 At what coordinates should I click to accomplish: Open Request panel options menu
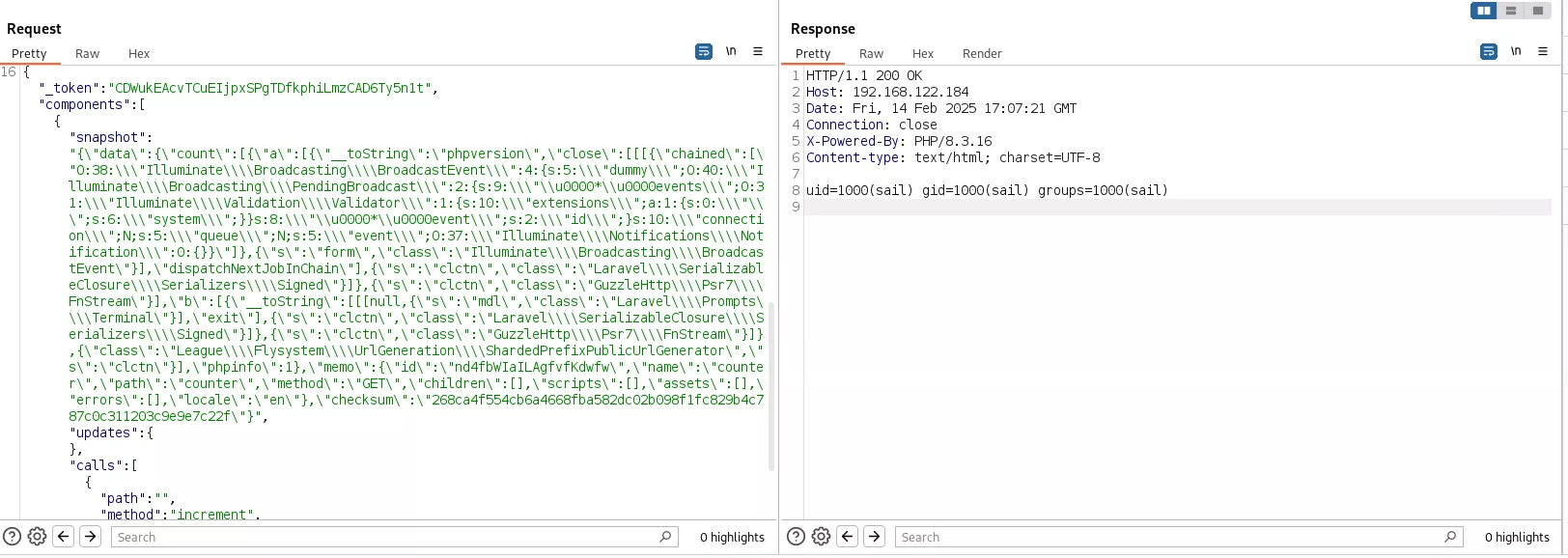pos(758,52)
